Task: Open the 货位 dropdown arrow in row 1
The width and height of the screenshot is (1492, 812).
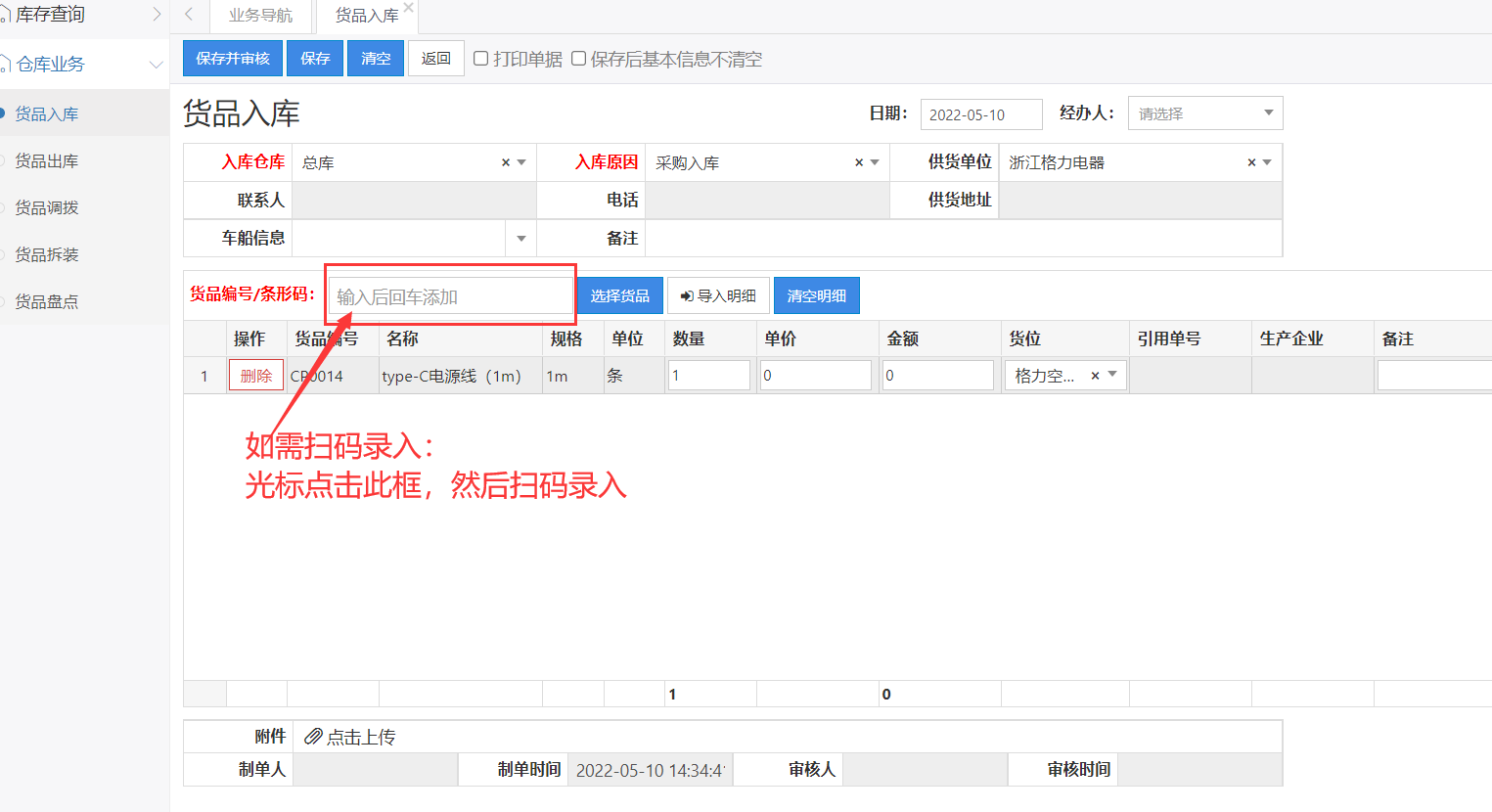Action: [x=1112, y=375]
